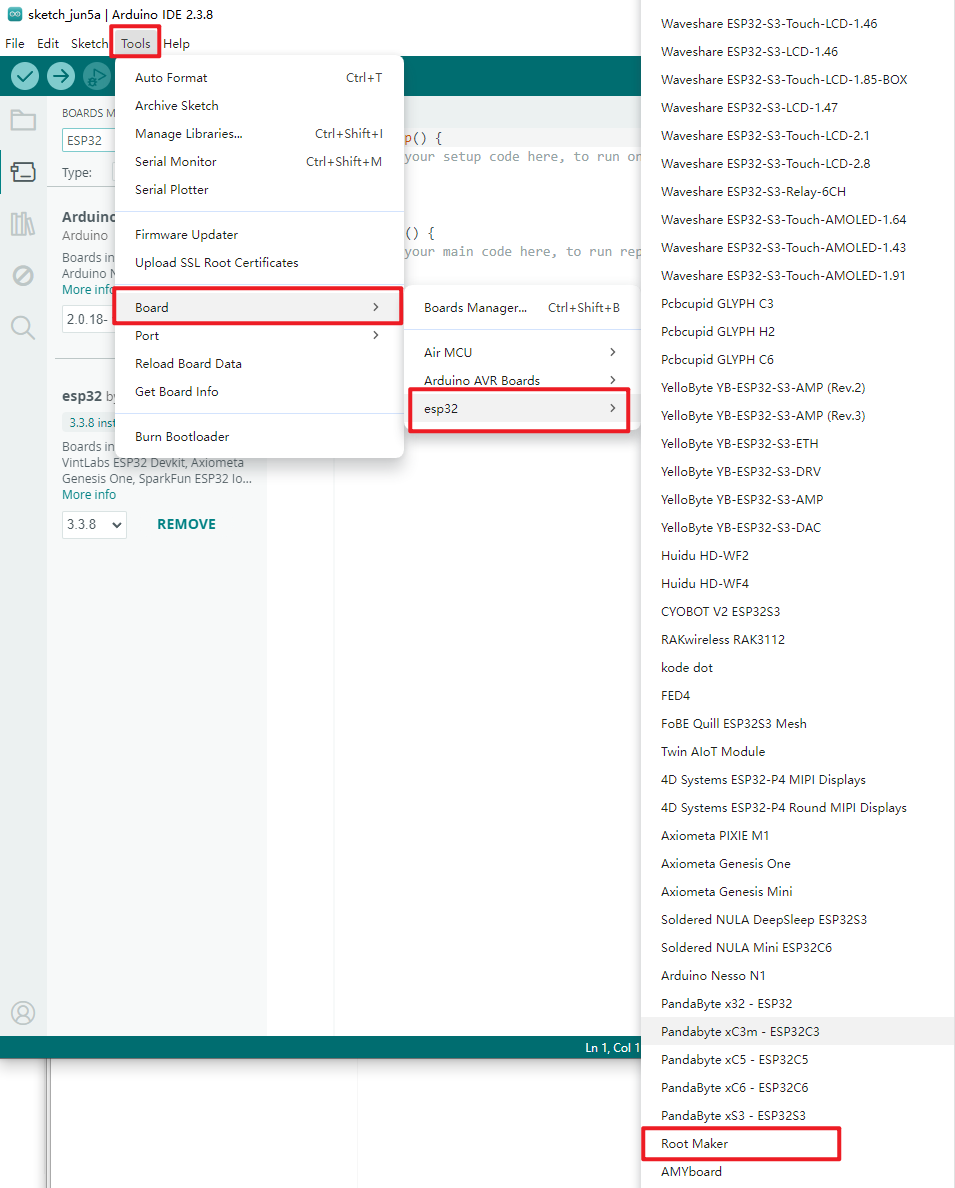The width and height of the screenshot is (955, 1188).
Task: Select PandaByte xC6 - ESP32C6 board
Action: (797, 1087)
